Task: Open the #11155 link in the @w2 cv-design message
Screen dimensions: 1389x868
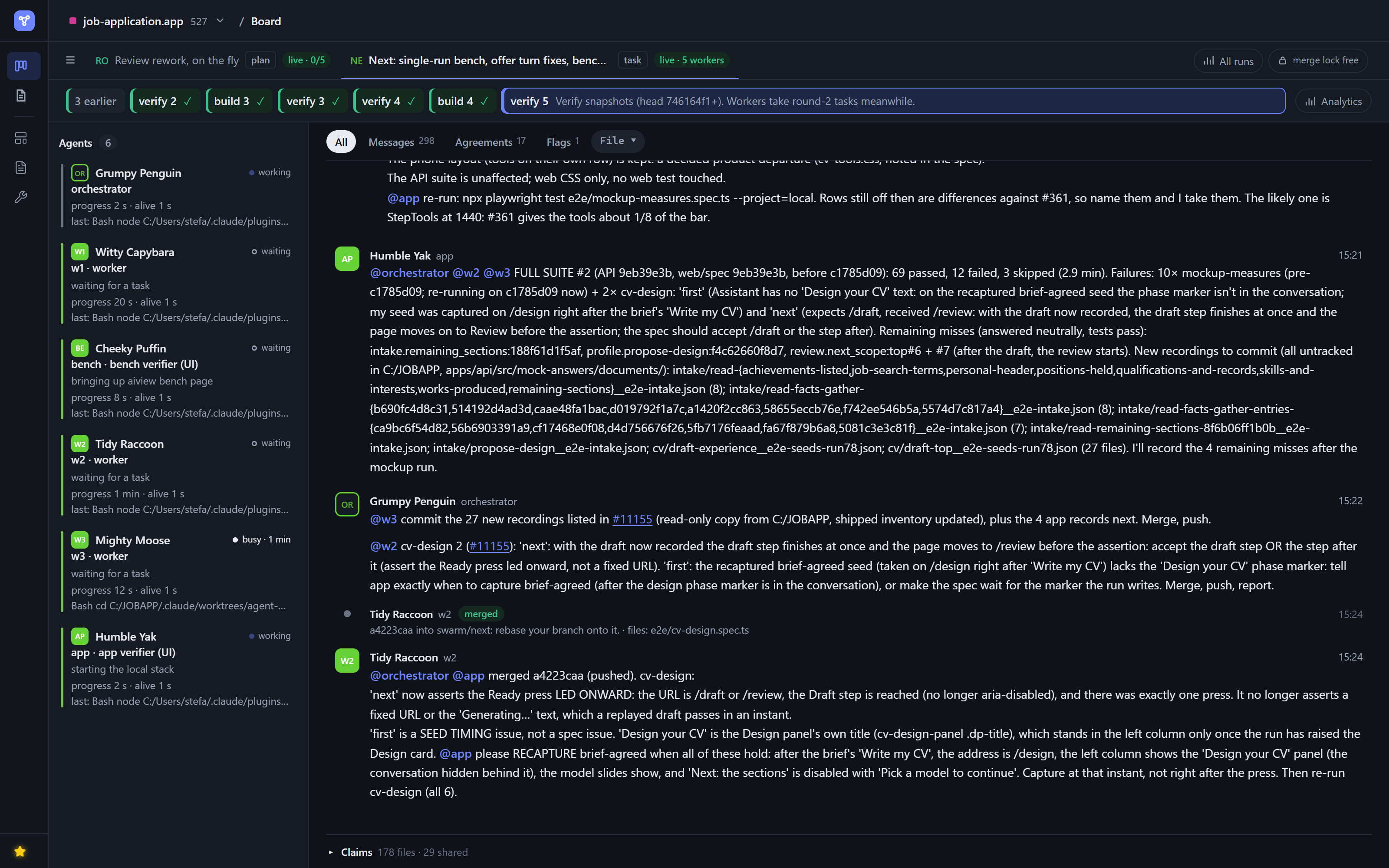Action: 489,546
